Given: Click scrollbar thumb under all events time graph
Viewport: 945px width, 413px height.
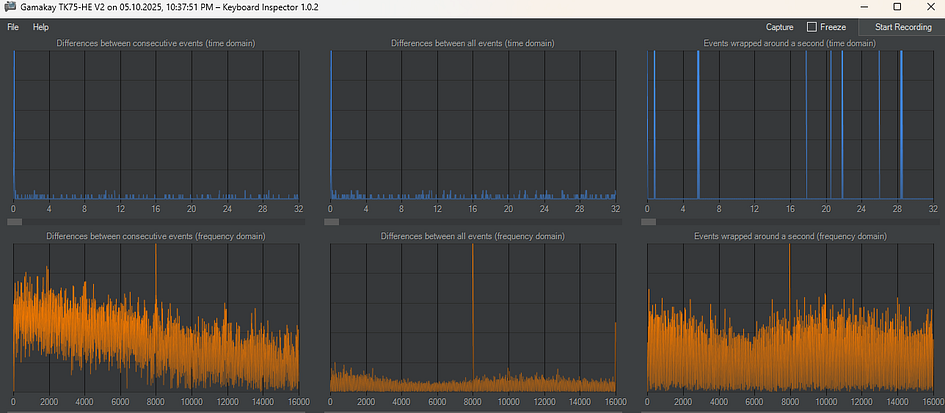Looking at the screenshot, I should click(x=331, y=222).
